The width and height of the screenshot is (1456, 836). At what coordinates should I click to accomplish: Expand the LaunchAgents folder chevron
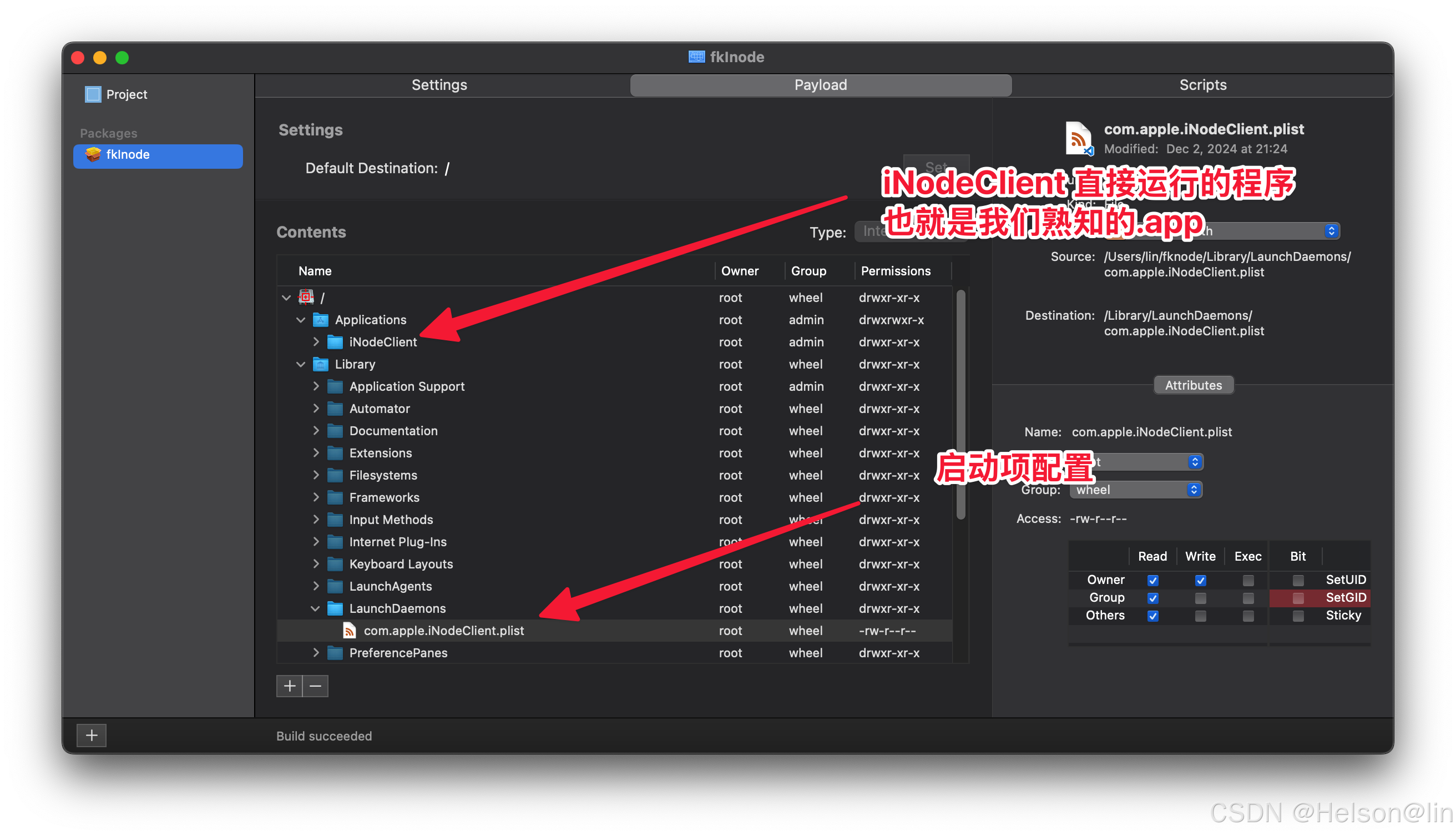316,586
